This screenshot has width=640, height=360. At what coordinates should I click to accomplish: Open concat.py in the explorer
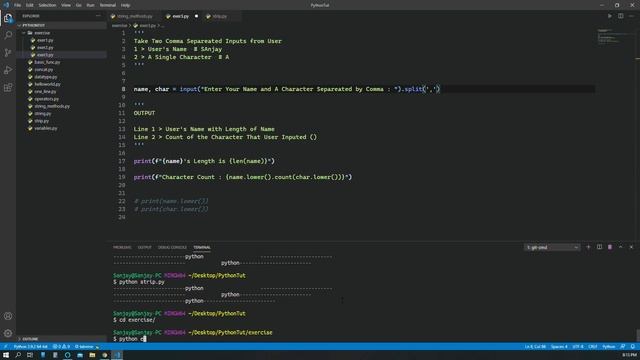[44, 69]
